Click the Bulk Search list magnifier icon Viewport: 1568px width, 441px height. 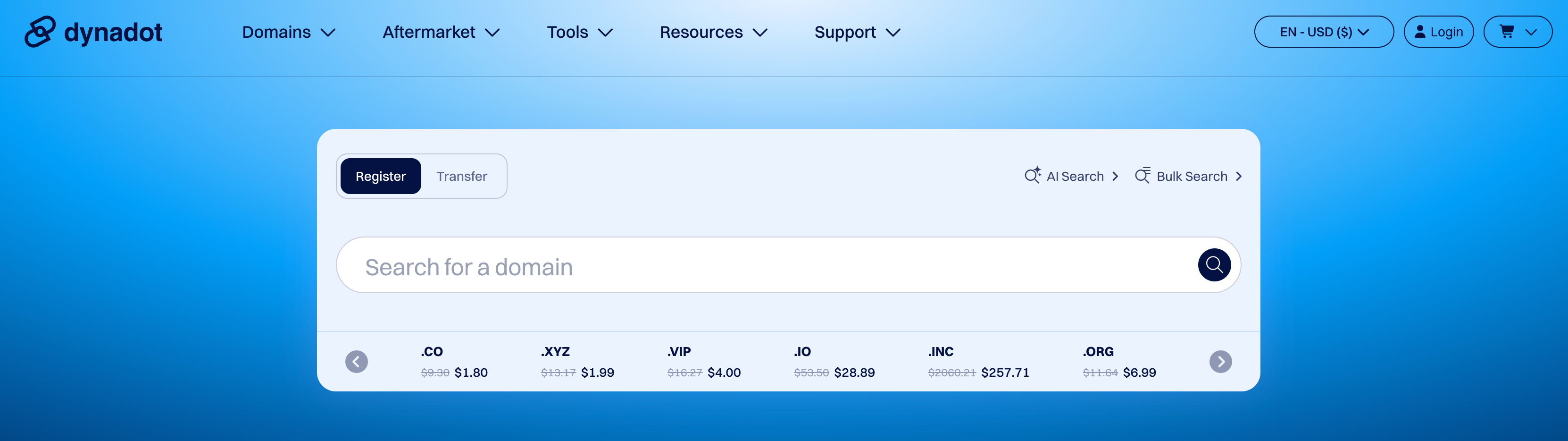click(x=1143, y=176)
